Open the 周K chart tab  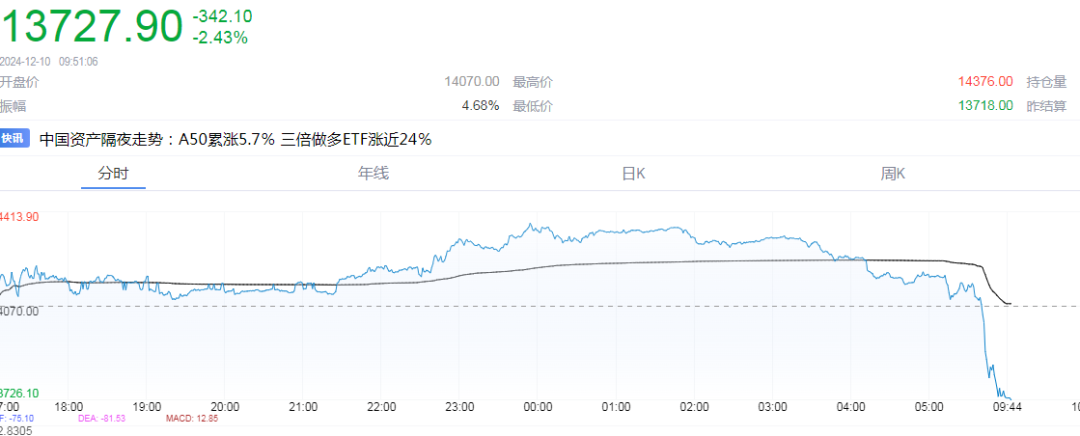(893, 174)
